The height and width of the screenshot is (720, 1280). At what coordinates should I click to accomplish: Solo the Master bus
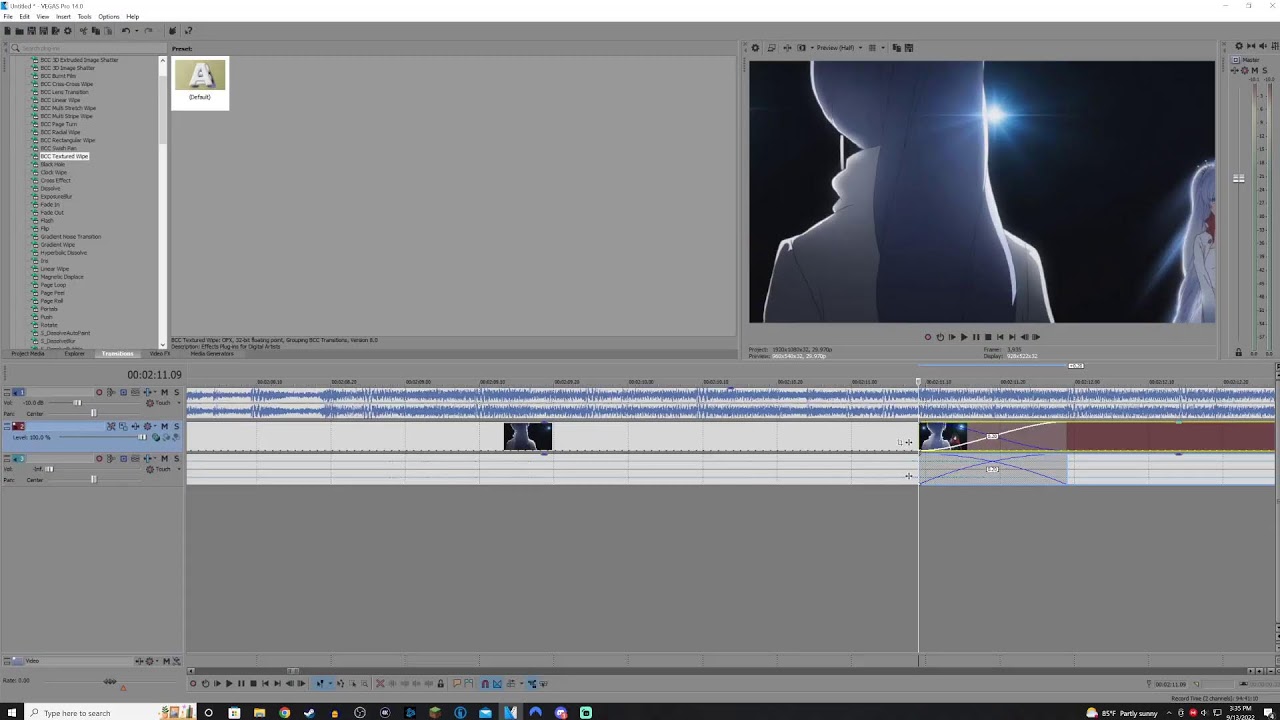tap(1265, 70)
